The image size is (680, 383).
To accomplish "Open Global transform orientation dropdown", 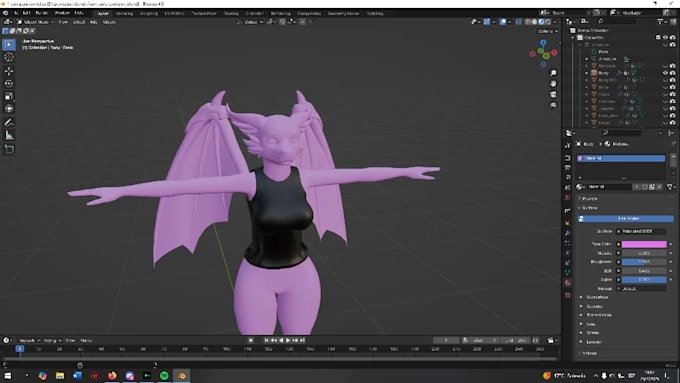I will pyautogui.click(x=250, y=22).
